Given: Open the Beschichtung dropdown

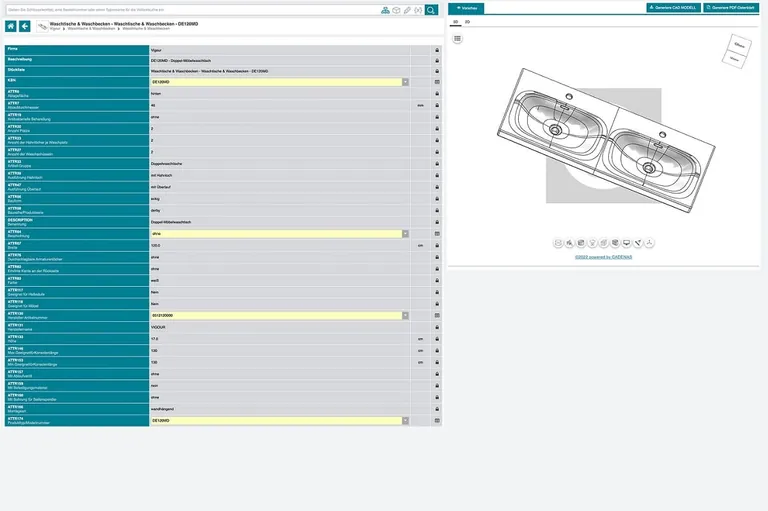Looking at the screenshot, I should [x=405, y=233].
